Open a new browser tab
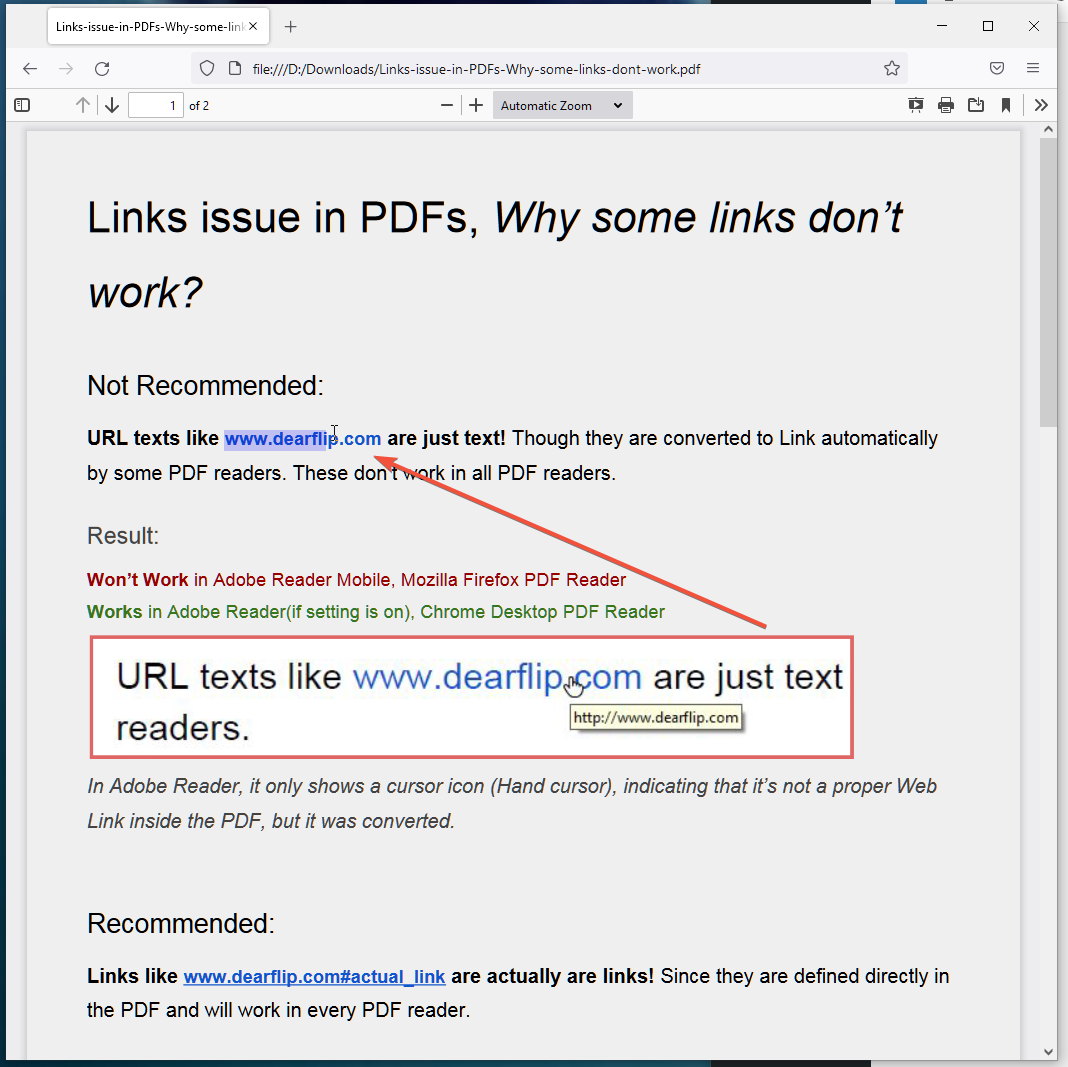The width and height of the screenshot is (1068, 1067). pos(290,27)
